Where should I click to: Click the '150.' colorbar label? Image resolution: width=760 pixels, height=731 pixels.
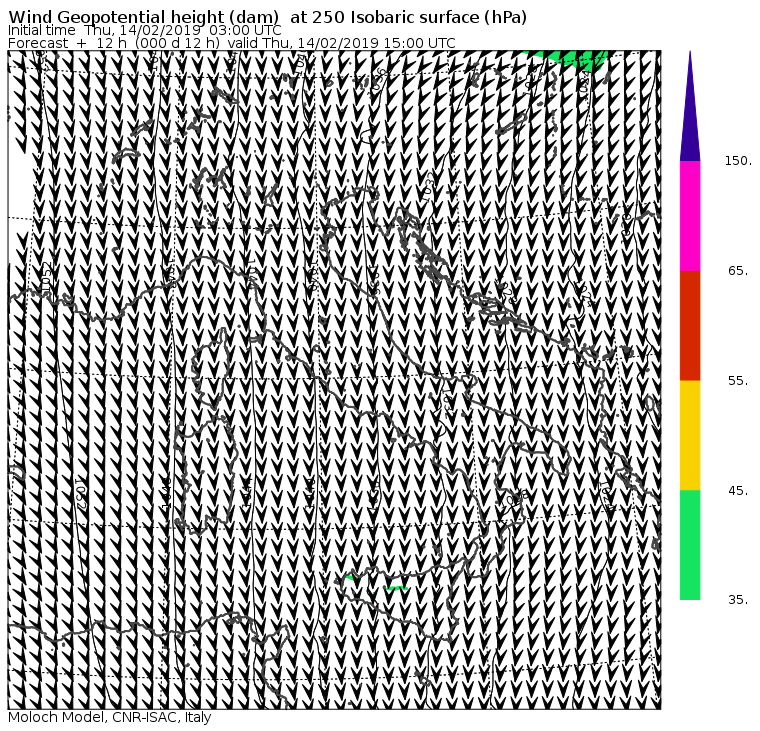click(738, 161)
